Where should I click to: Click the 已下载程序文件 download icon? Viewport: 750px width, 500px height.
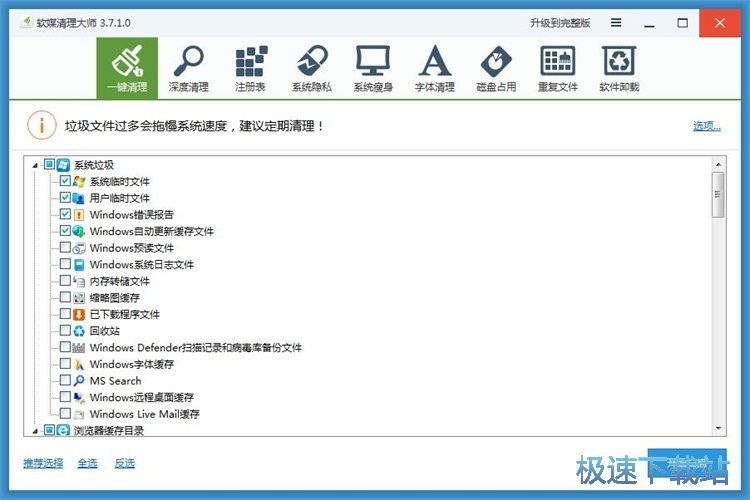tap(79, 314)
